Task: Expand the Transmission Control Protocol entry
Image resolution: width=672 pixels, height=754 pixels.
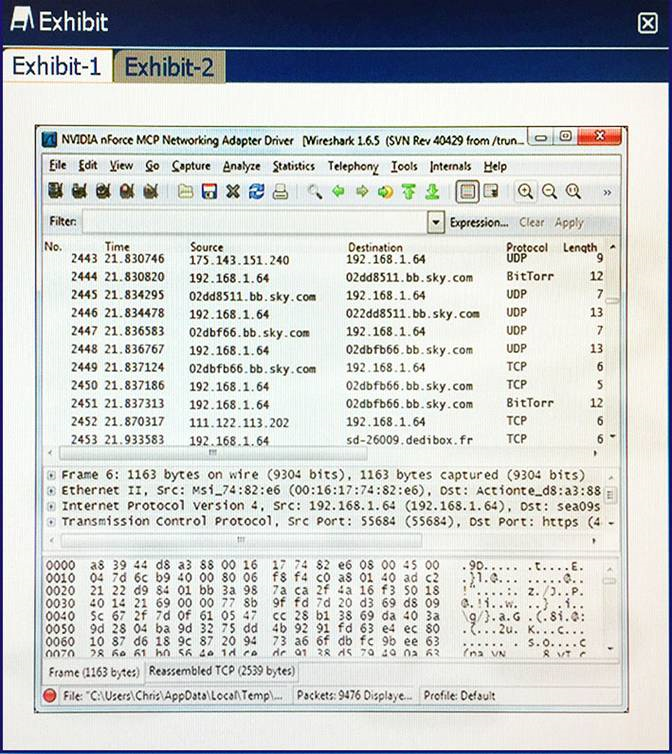Action: 51,521
